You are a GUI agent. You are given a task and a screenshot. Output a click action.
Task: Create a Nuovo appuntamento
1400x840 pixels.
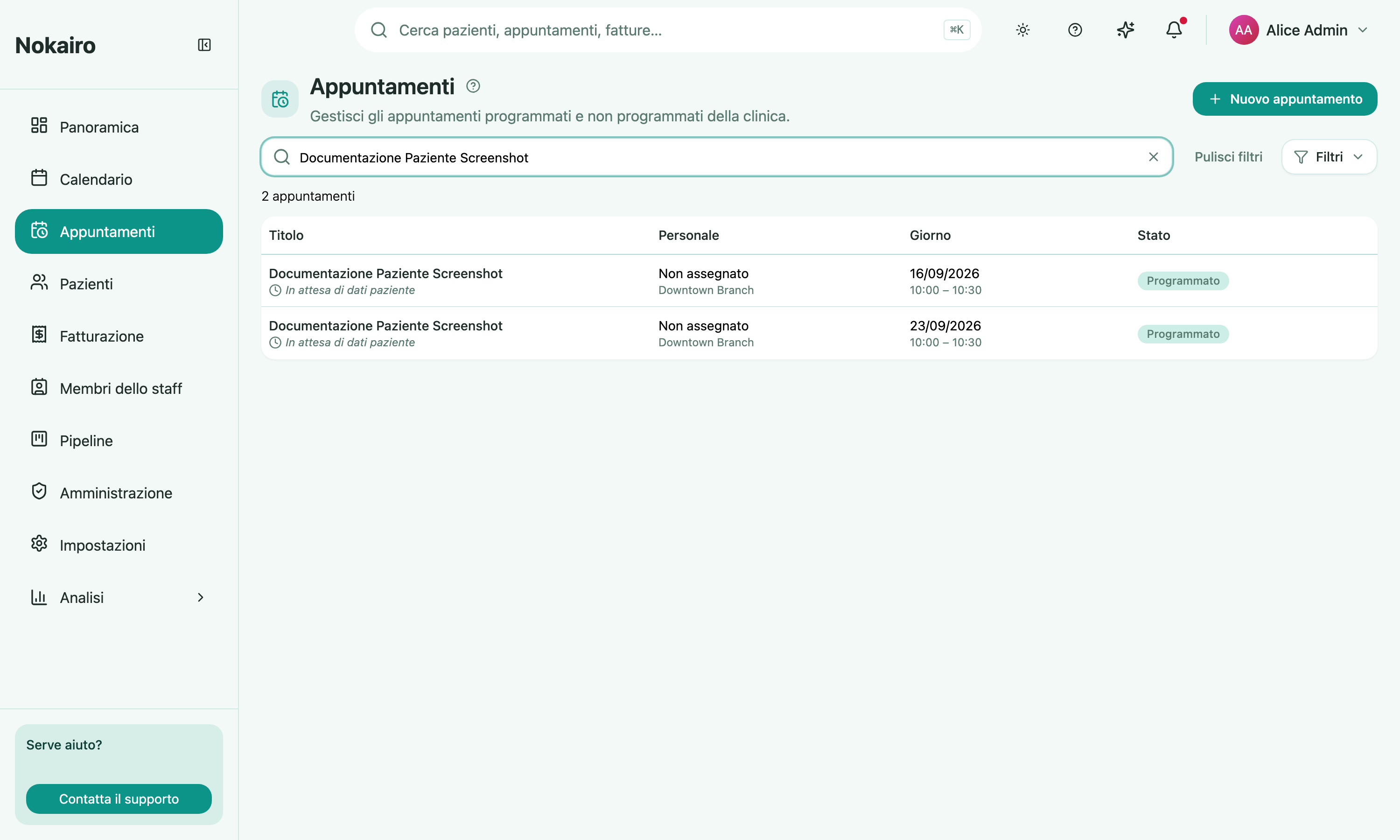(x=1285, y=99)
